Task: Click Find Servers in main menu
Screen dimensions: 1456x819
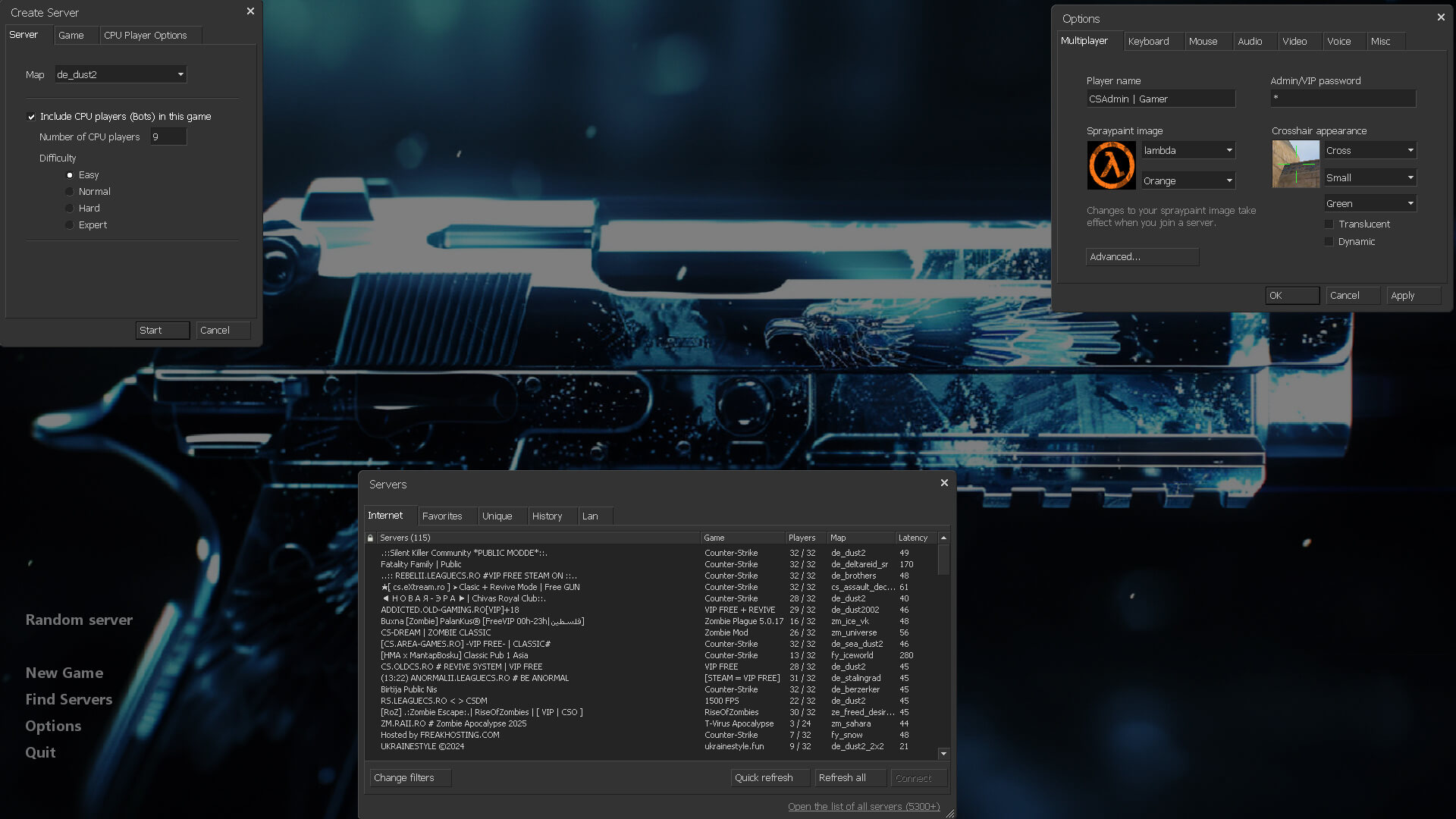Action: click(69, 699)
